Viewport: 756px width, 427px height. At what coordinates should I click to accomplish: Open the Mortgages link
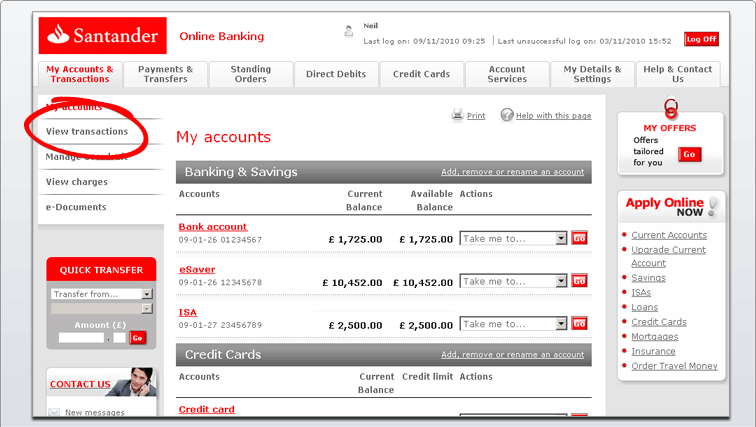[x=655, y=337]
